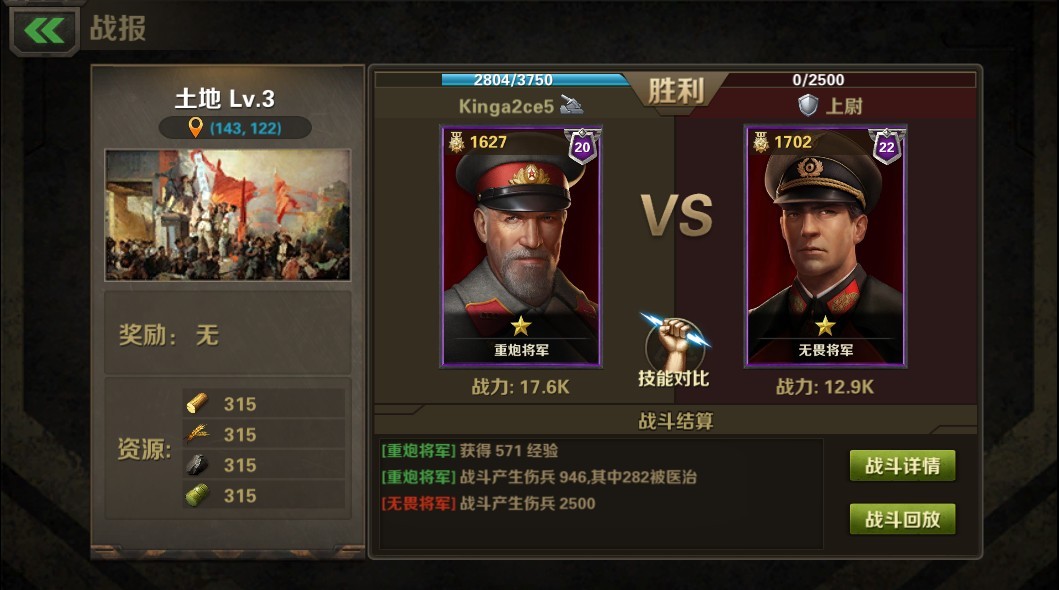
Task: Play 战斗回放 battle replay
Action: pyautogui.click(x=902, y=519)
